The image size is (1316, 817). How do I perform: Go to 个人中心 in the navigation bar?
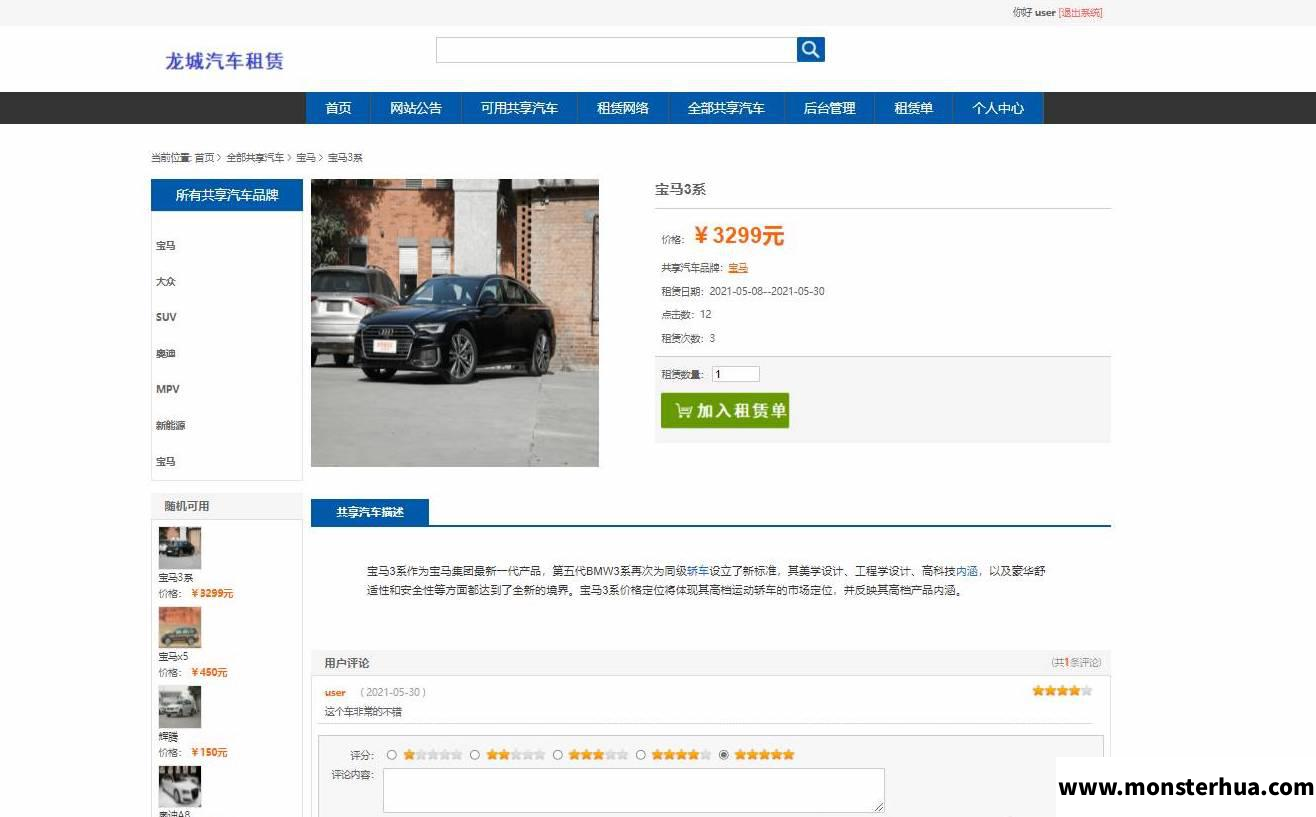(998, 108)
